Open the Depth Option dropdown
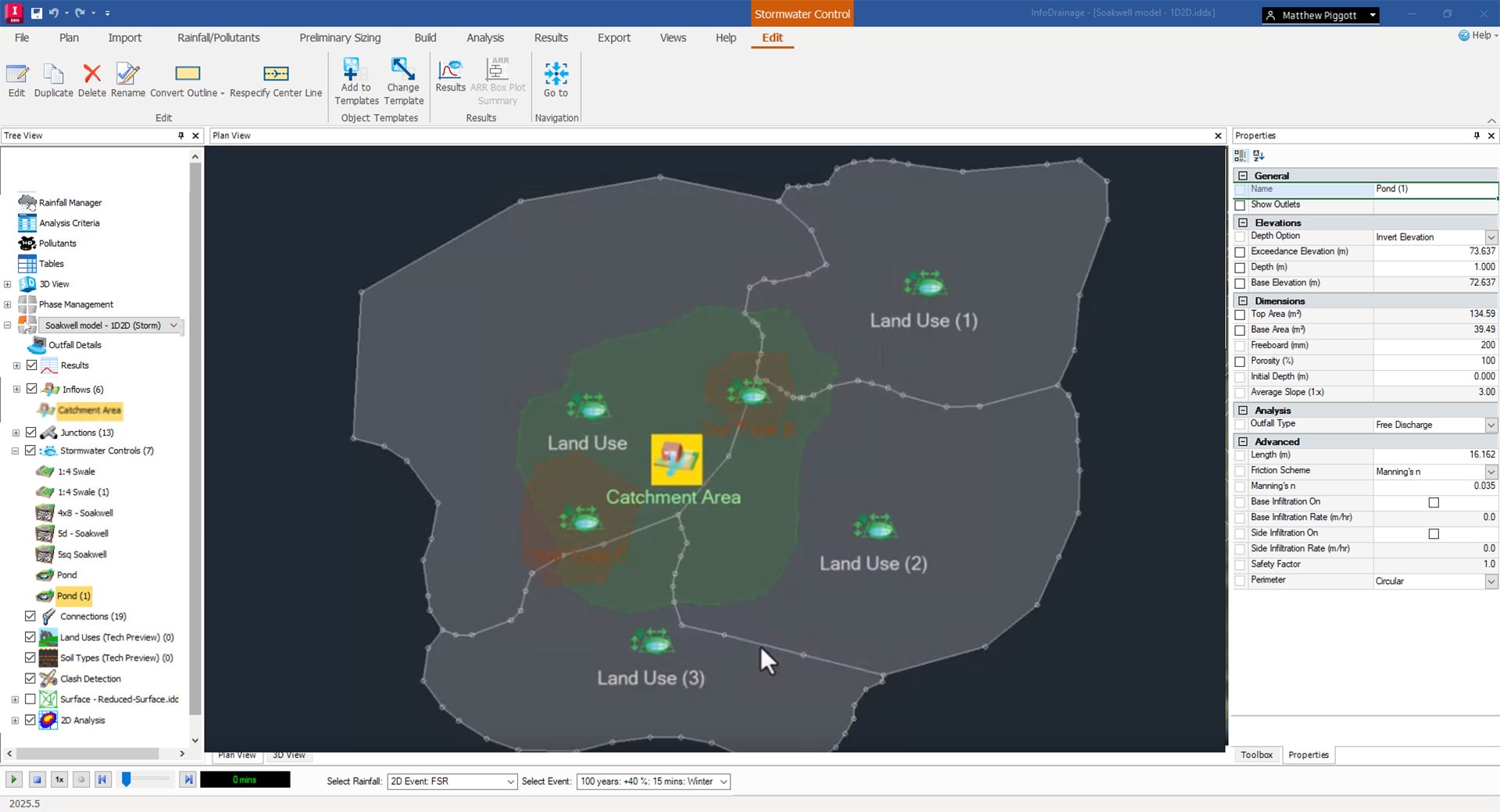The height and width of the screenshot is (812, 1500). (1491, 237)
